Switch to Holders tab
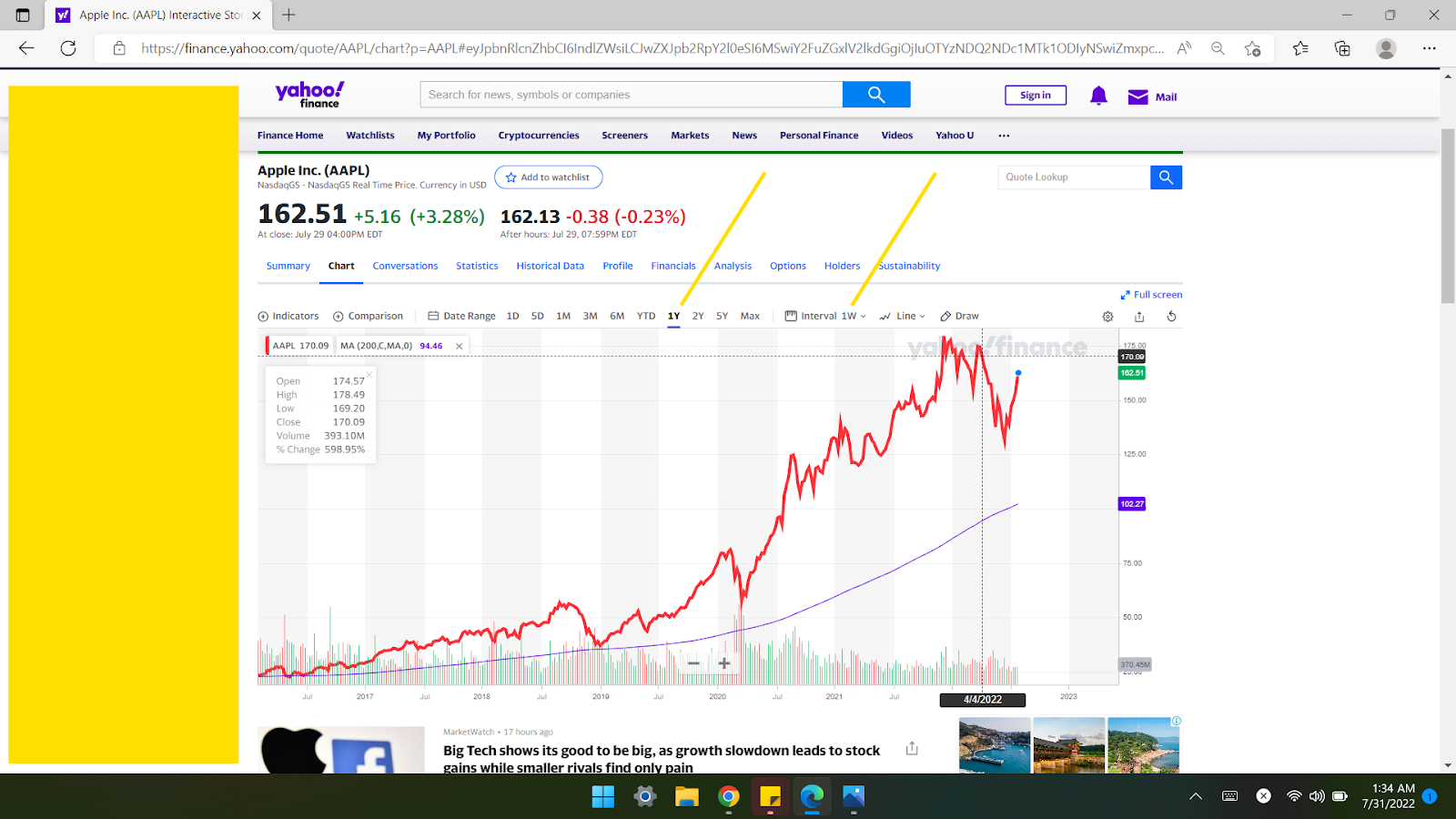1456x819 pixels. pyautogui.click(x=842, y=267)
